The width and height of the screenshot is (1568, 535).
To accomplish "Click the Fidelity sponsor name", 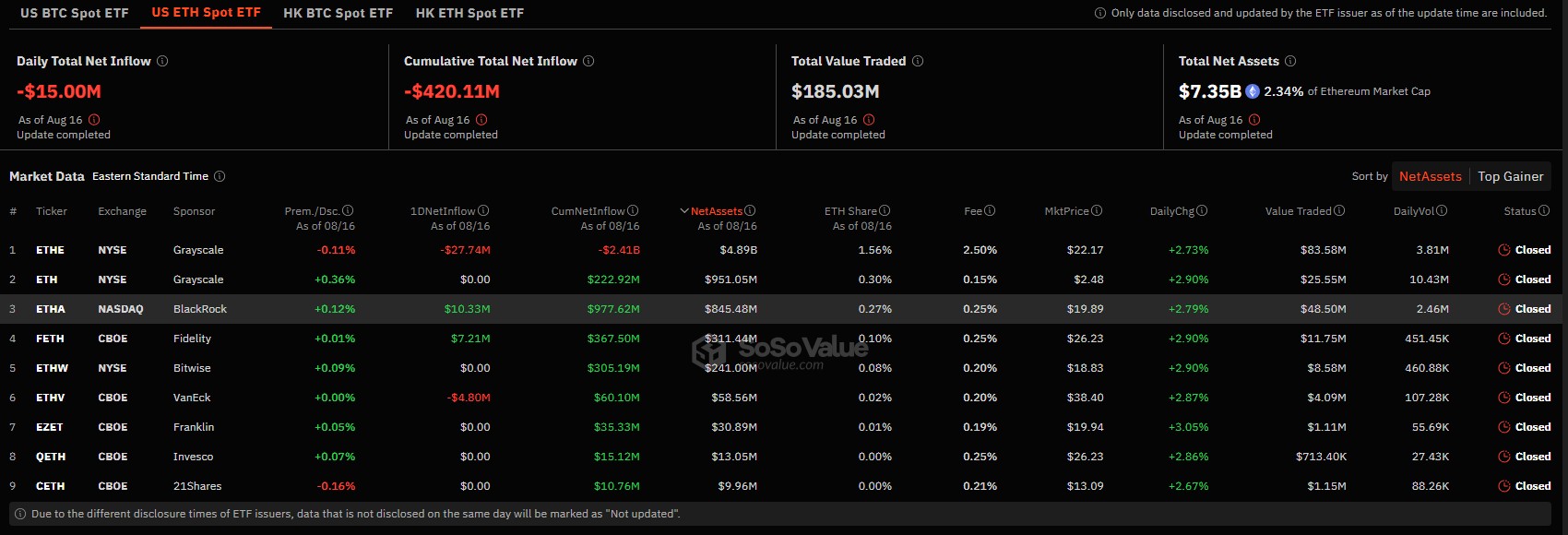I will coord(192,339).
